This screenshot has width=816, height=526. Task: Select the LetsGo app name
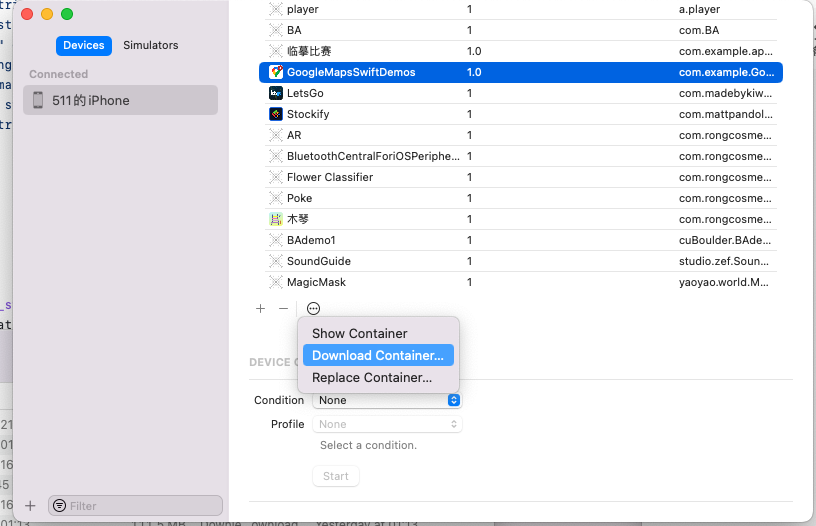tap(305, 93)
